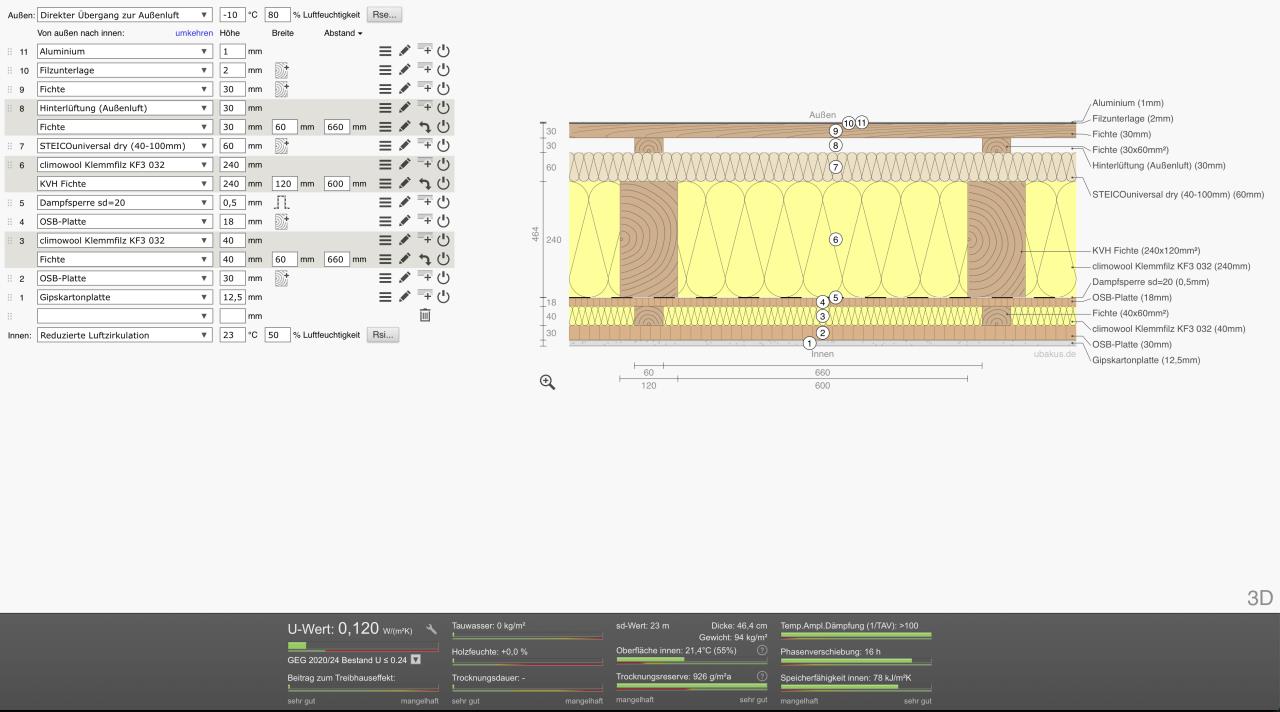Click the umkehren link
The width and height of the screenshot is (1280, 712).
pos(193,33)
